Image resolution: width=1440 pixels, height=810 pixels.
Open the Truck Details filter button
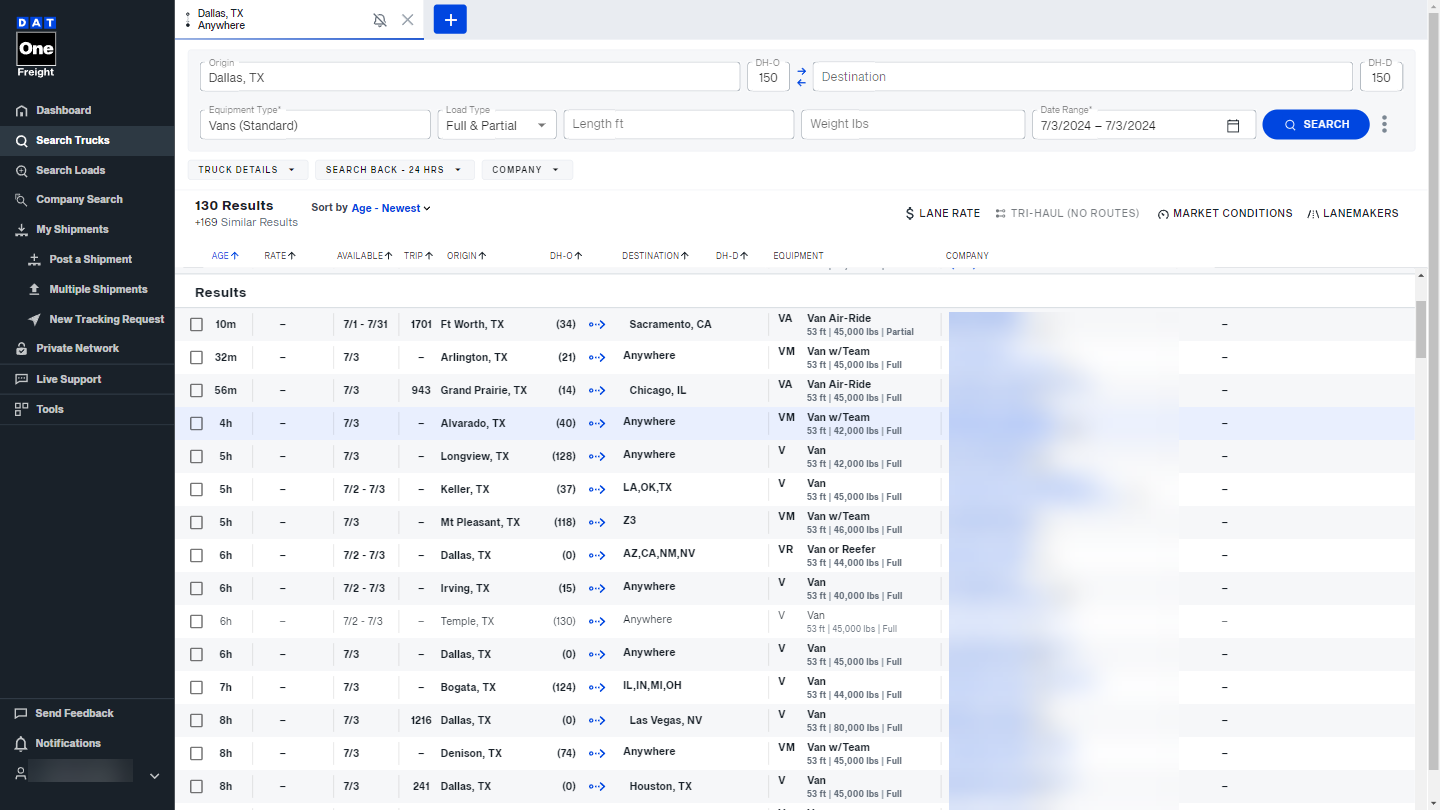247,170
